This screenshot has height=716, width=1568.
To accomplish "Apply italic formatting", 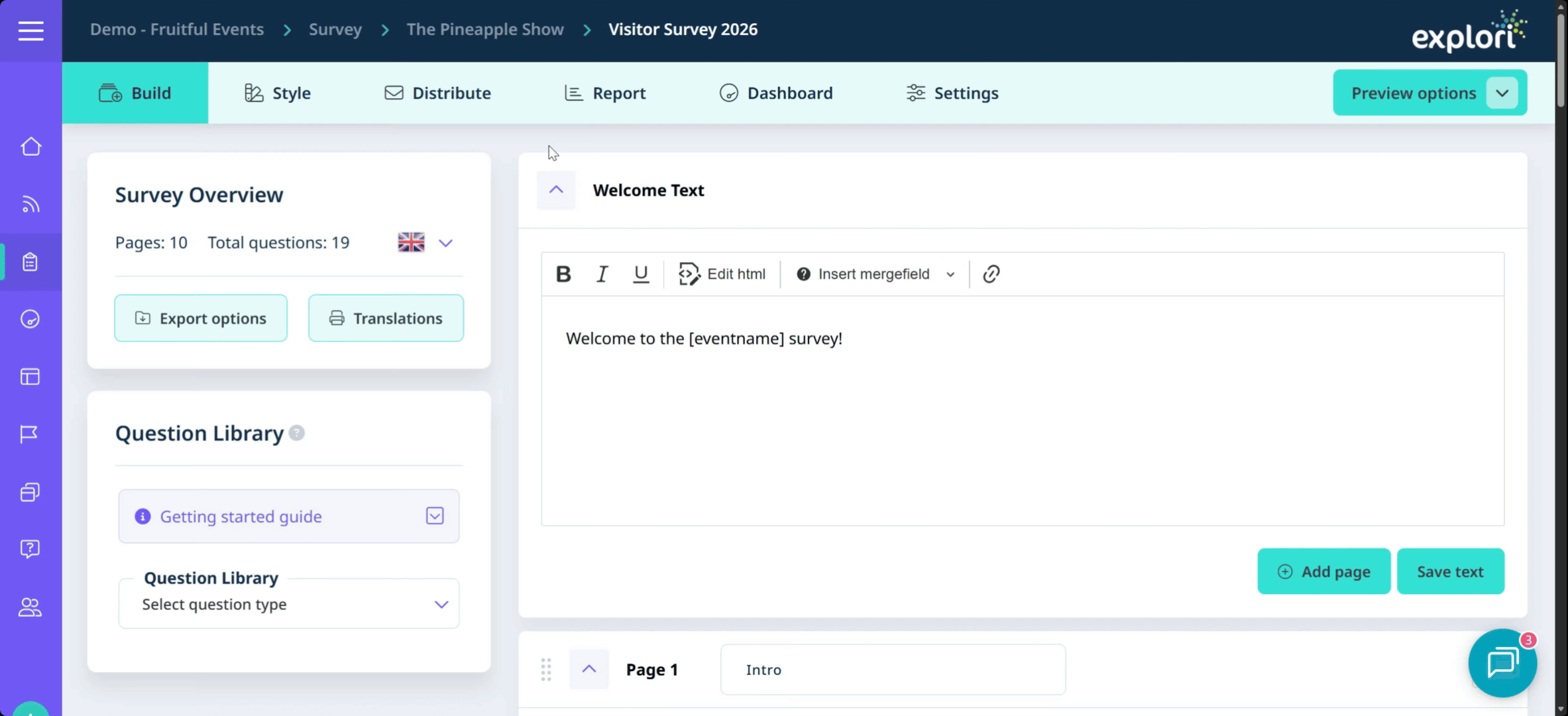I will tap(602, 274).
